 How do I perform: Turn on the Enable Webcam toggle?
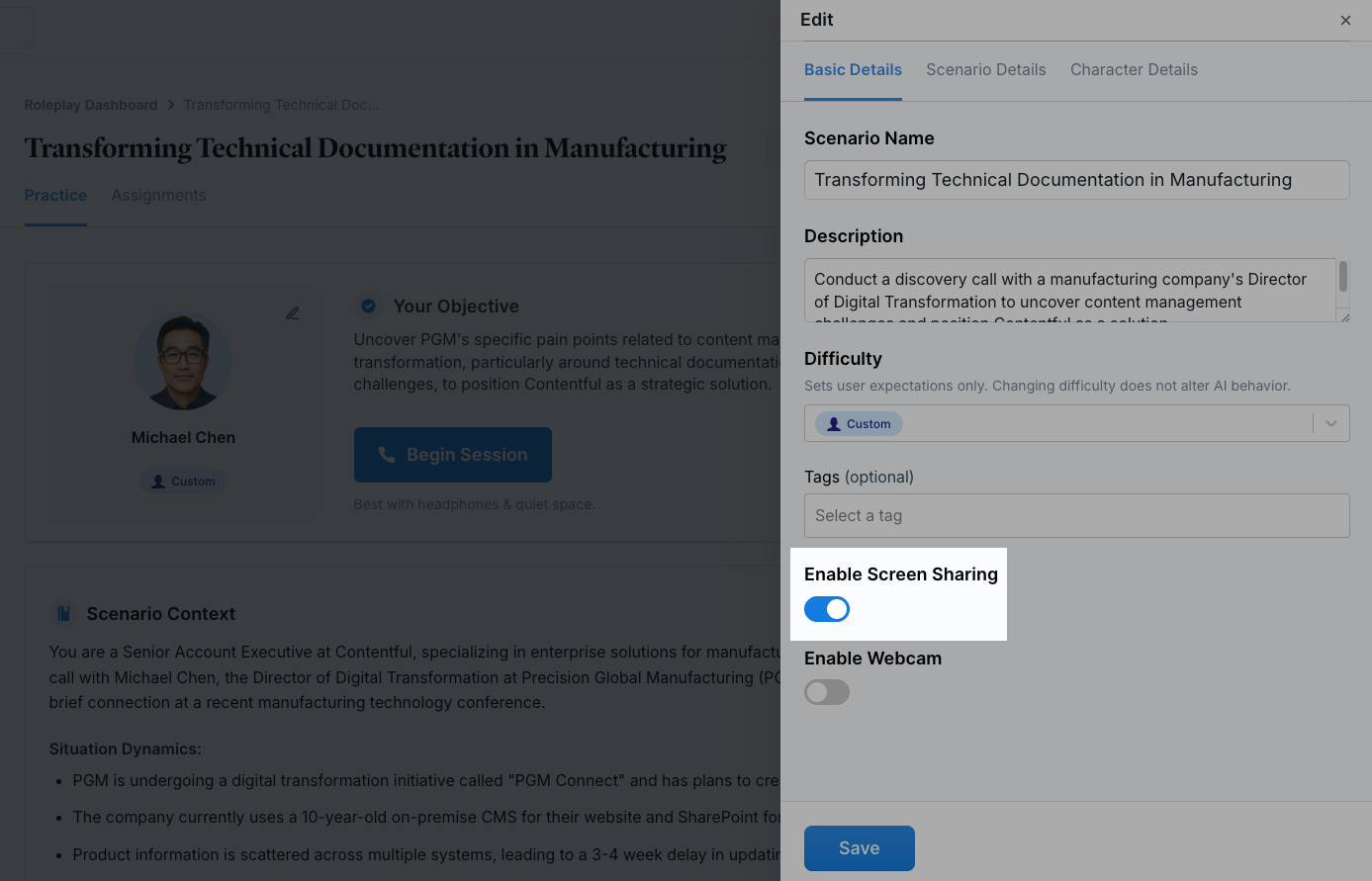click(827, 692)
